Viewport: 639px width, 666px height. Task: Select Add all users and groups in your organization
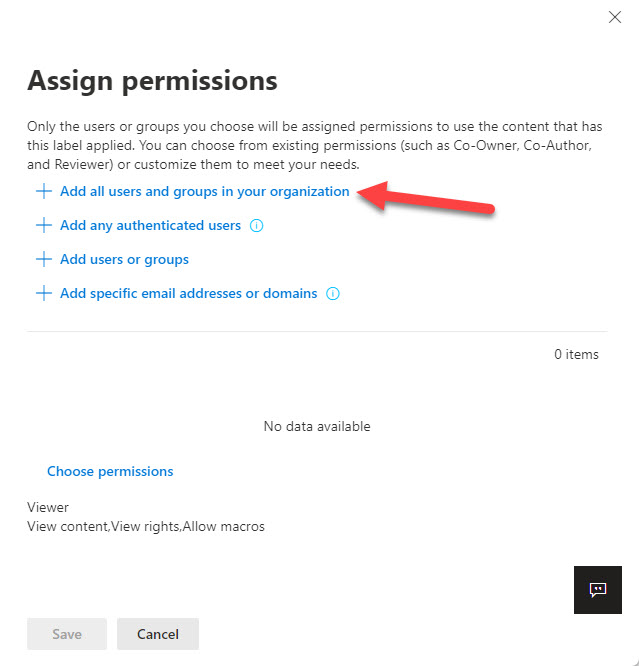[x=204, y=191]
